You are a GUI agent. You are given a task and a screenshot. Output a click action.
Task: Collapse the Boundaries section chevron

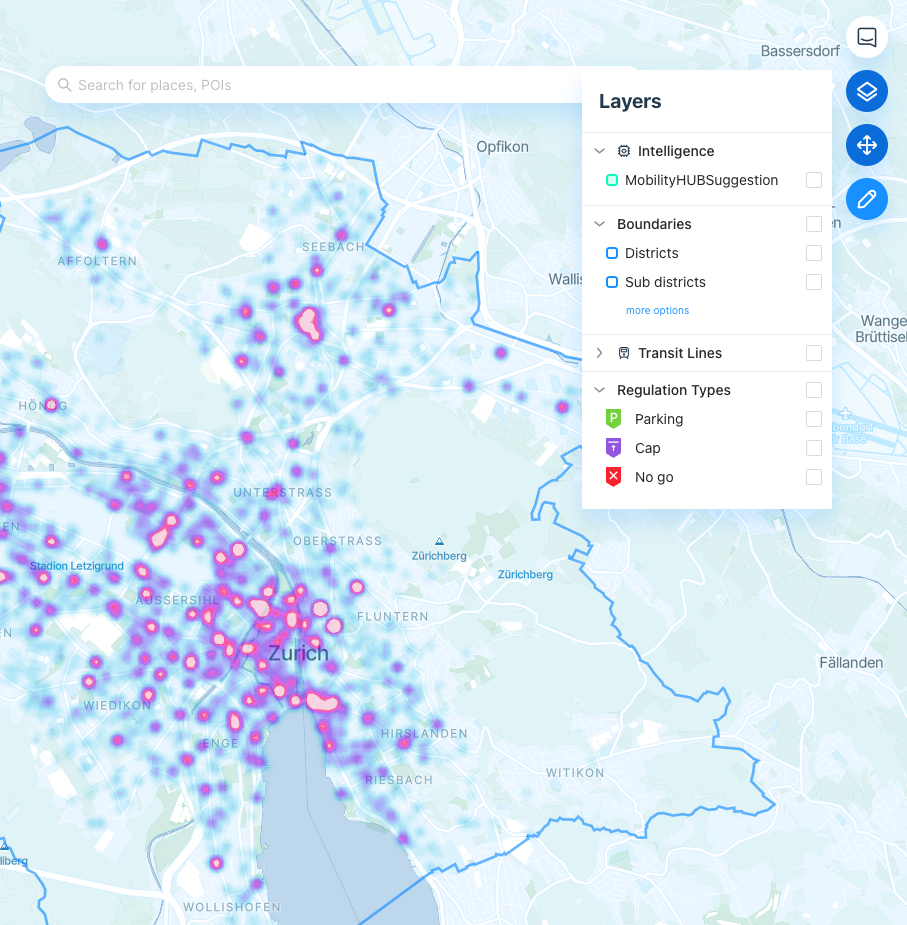coord(600,224)
